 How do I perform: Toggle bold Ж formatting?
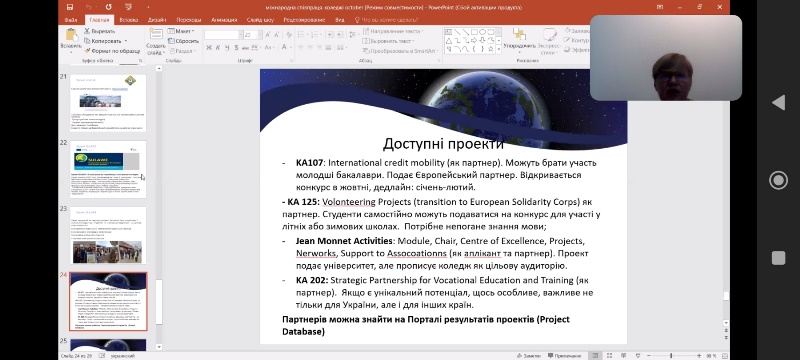(x=209, y=47)
